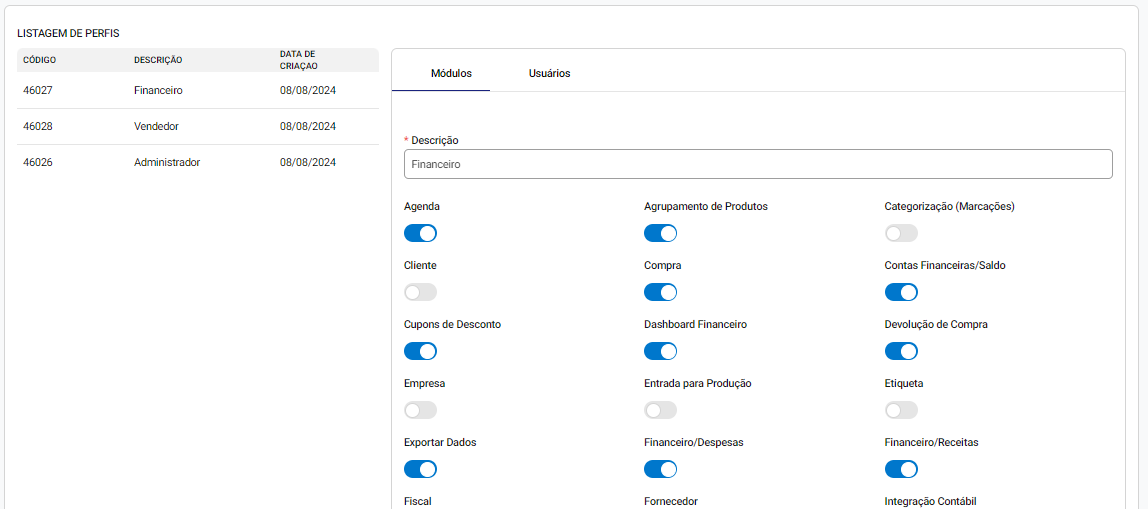
Task: Turn off Contas Financeiras/Saldo toggle
Action: (x=901, y=292)
